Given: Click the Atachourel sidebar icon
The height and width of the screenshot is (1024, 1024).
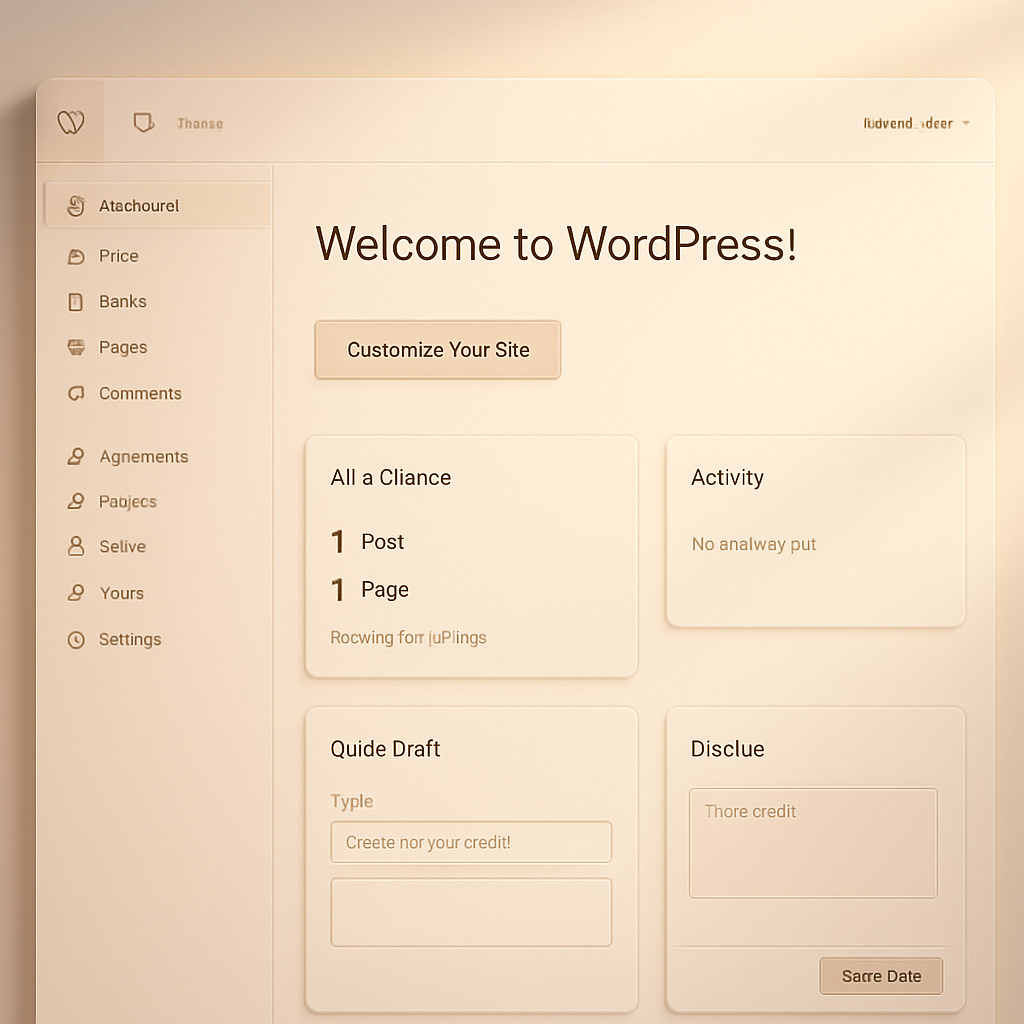Looking at the screenshot, I should coord(76,206).
